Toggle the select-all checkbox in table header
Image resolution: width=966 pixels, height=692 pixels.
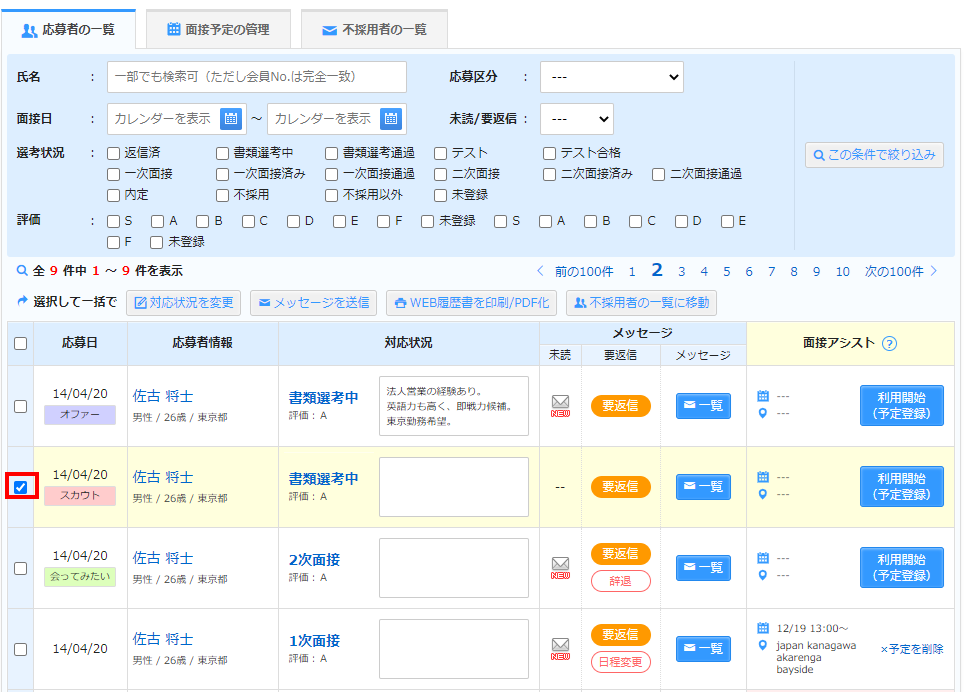(x=20, y=343)
